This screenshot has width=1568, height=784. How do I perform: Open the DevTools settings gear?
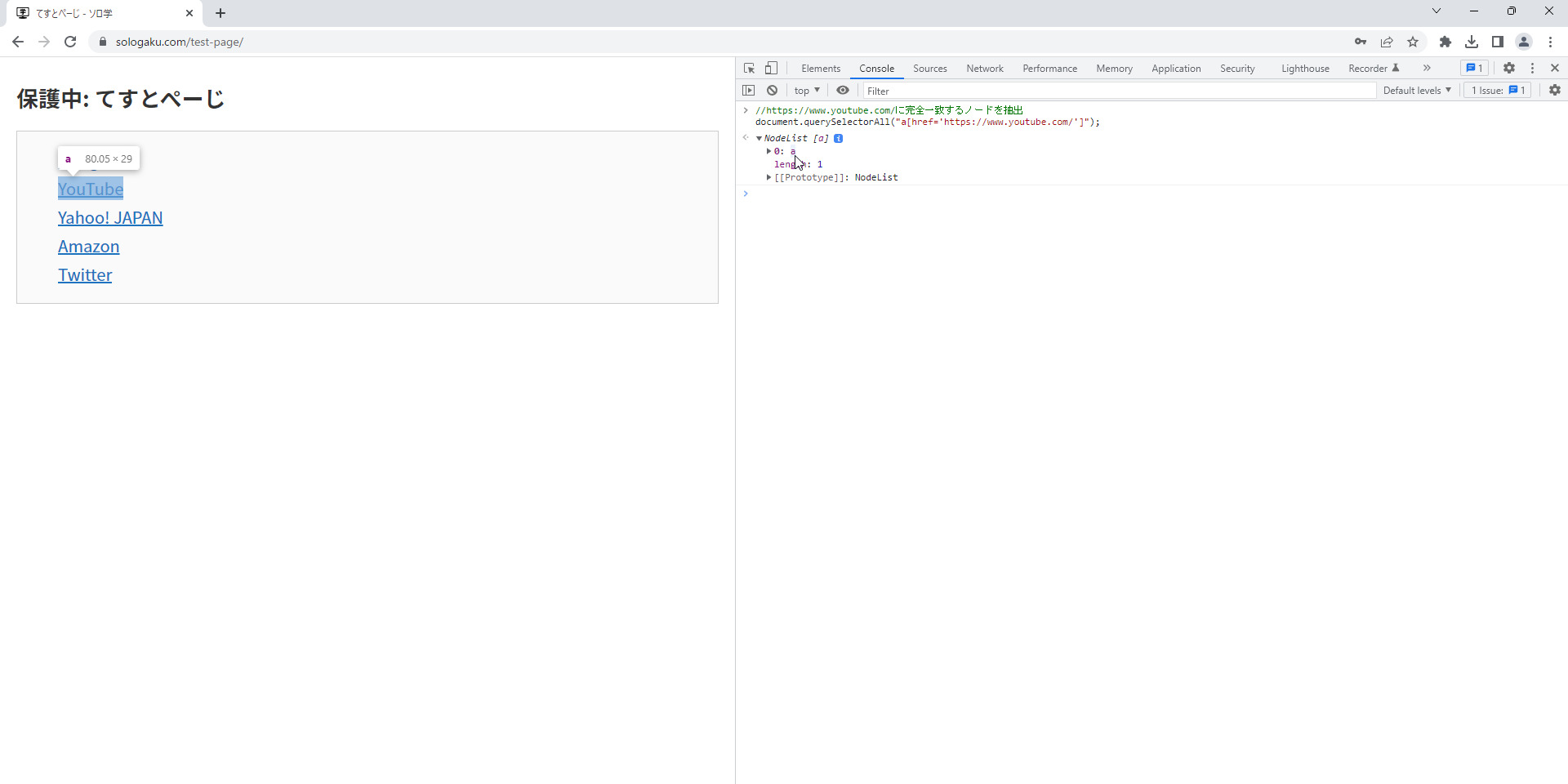(x=1509, y=69)
